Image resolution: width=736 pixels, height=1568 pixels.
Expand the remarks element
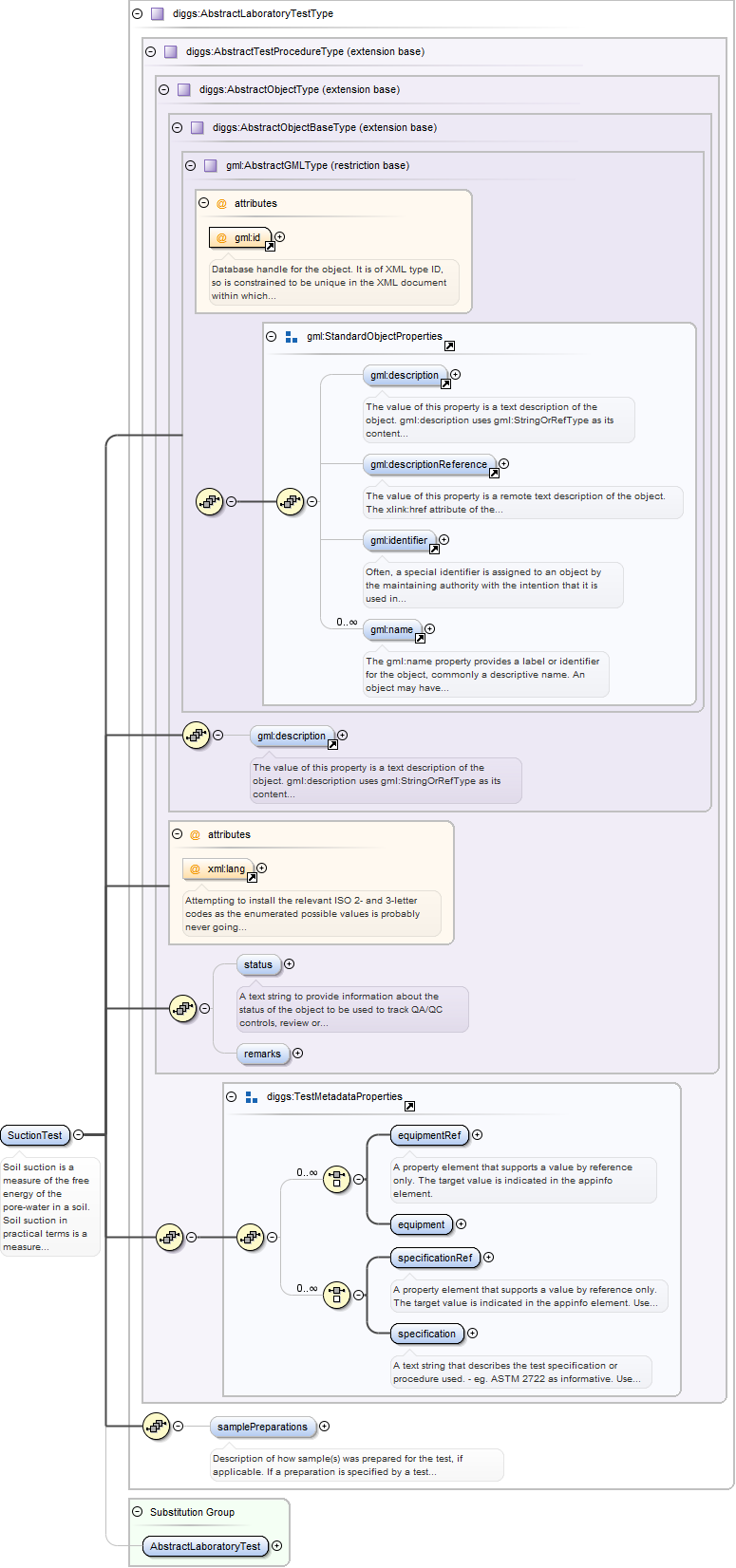coord(297,1054)
